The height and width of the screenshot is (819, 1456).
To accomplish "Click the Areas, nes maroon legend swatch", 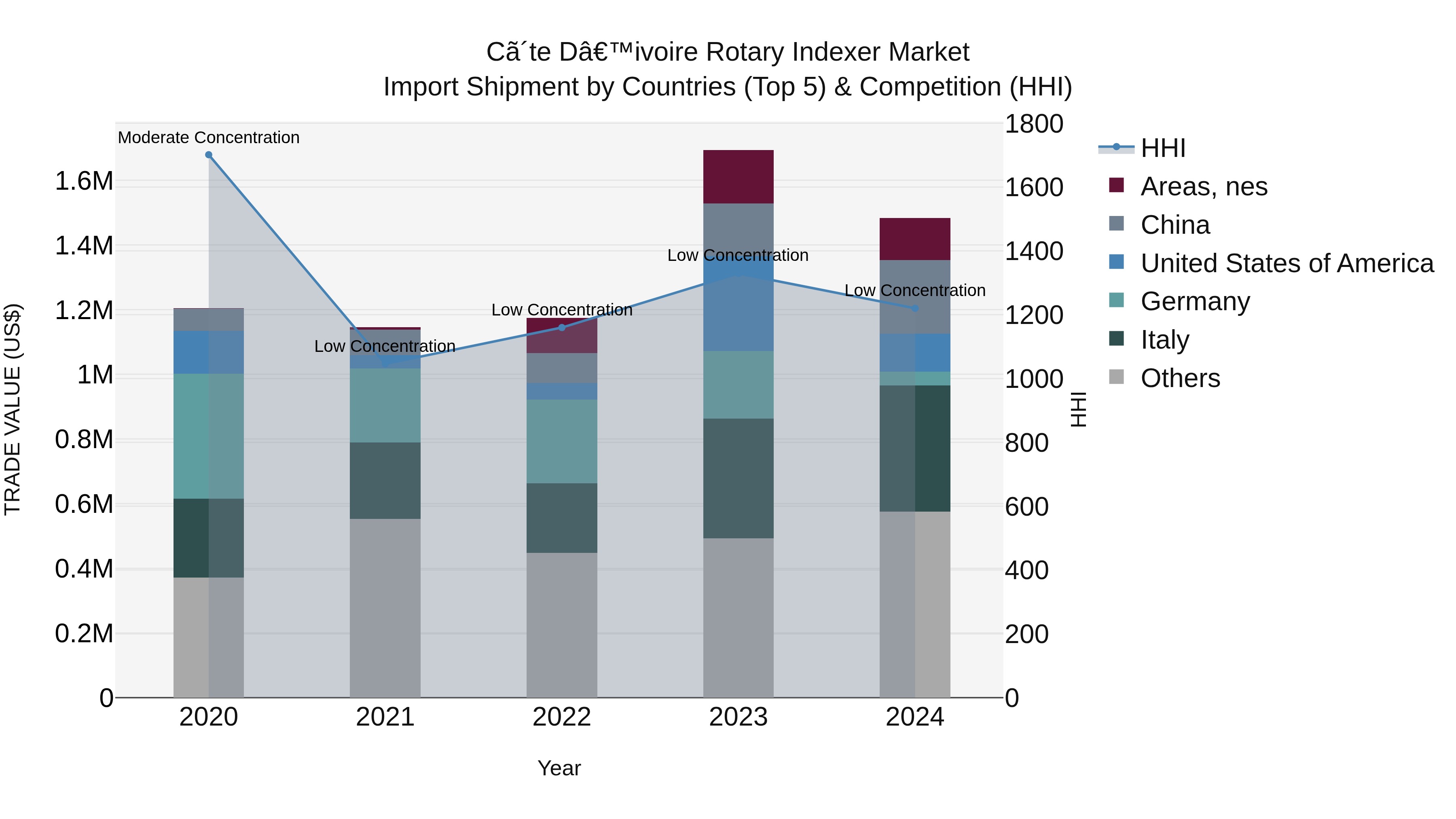I will pyautogui.click(x=1116, y=185).
